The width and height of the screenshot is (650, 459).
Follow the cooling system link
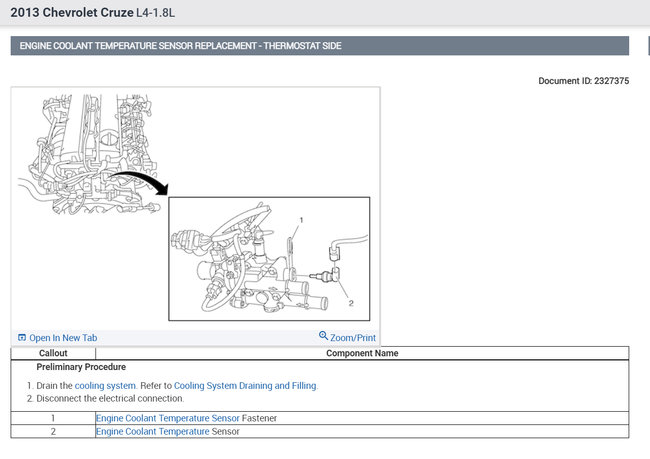pyautogui.click(x=105, y=386)
